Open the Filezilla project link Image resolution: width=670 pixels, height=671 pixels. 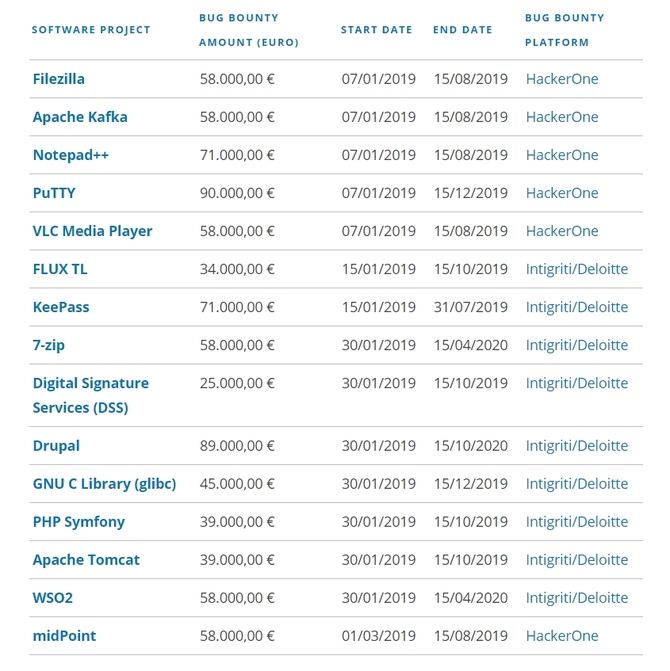pos(59,79)
